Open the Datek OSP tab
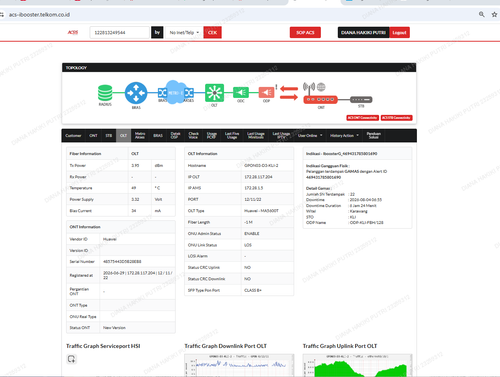 (x=175, y=135)
